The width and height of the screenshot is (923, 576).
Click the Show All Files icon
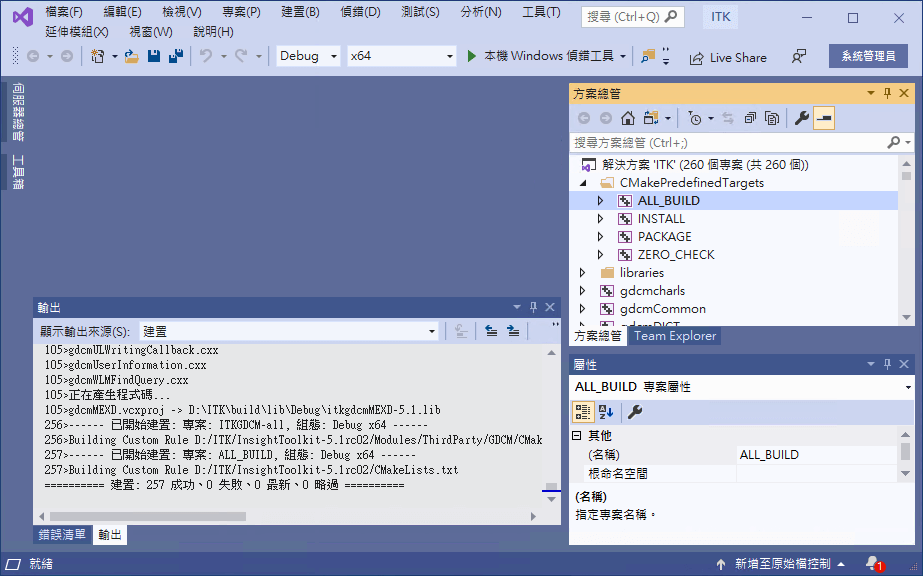tap(772, 118)
